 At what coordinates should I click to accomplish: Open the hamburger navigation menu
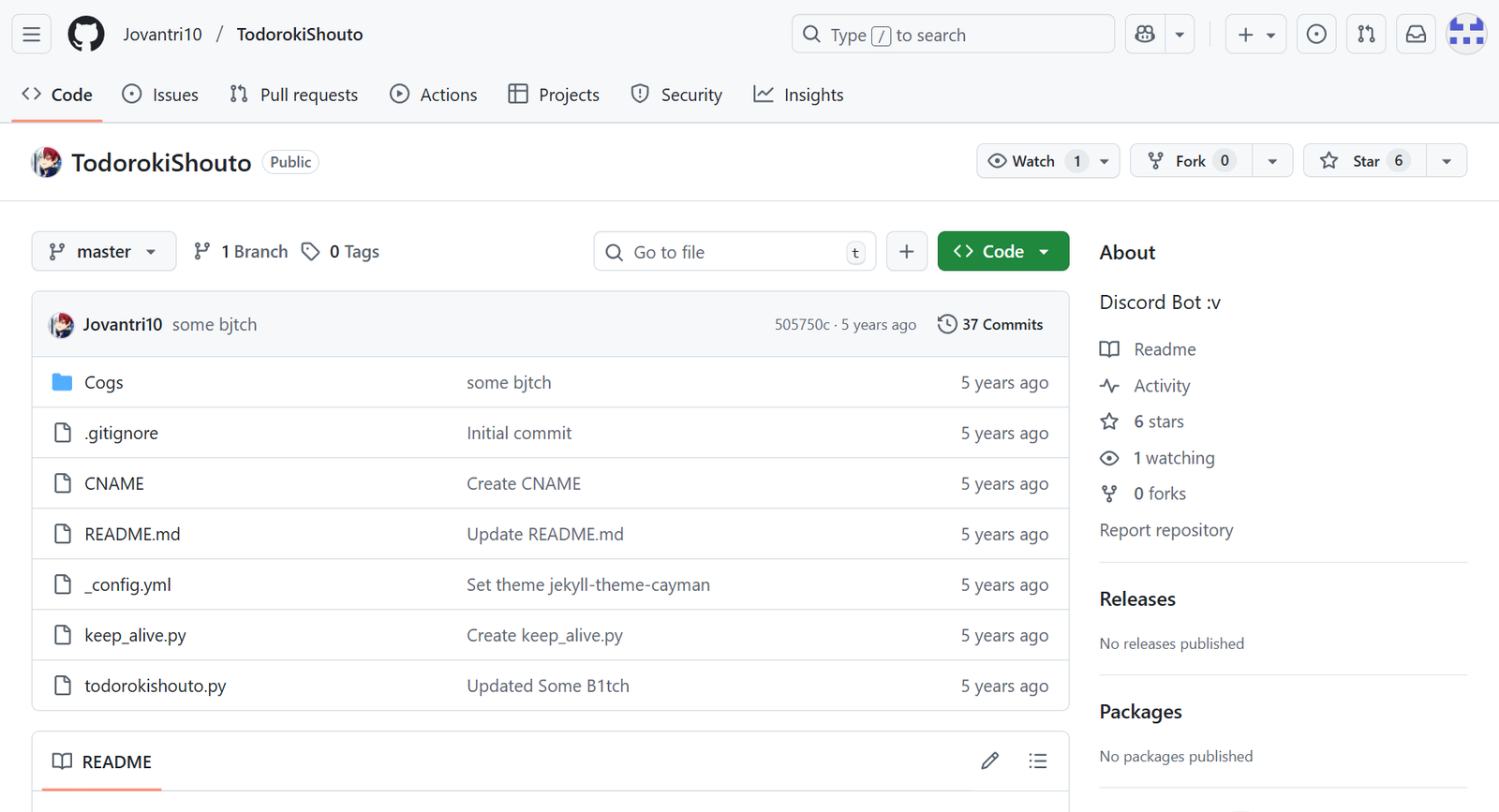[31, 35]
